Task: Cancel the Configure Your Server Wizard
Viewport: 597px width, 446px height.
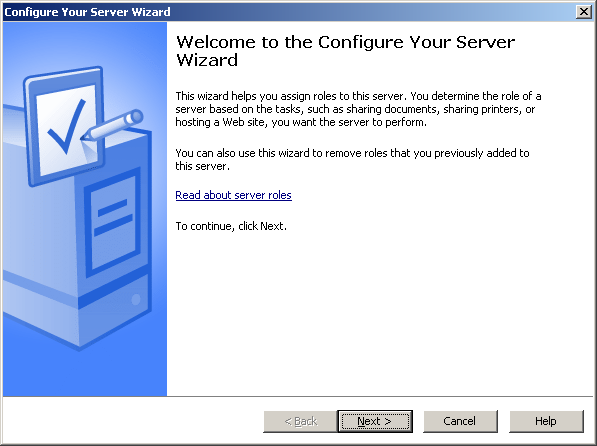Action: click(460, 421)
